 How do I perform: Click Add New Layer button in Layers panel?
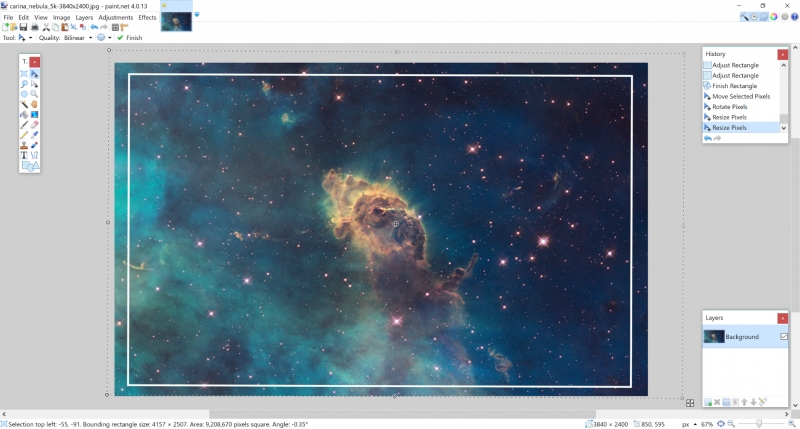click(708, 402)
